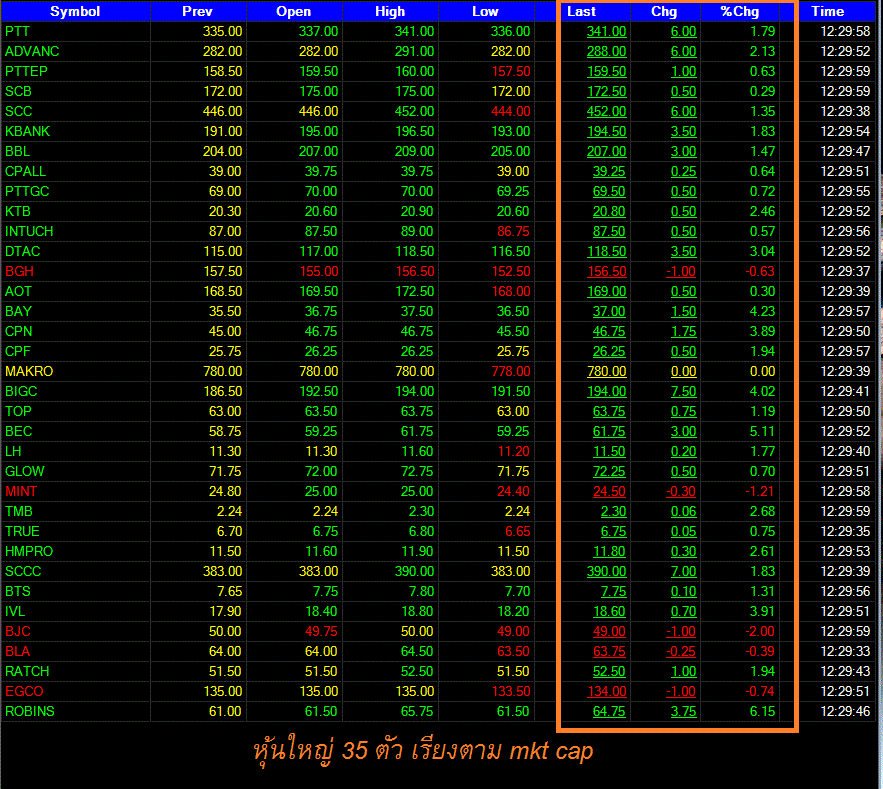The image size is (883, 789).
Task: Select the KBANK stock symbol
Action: click(28, 131)
